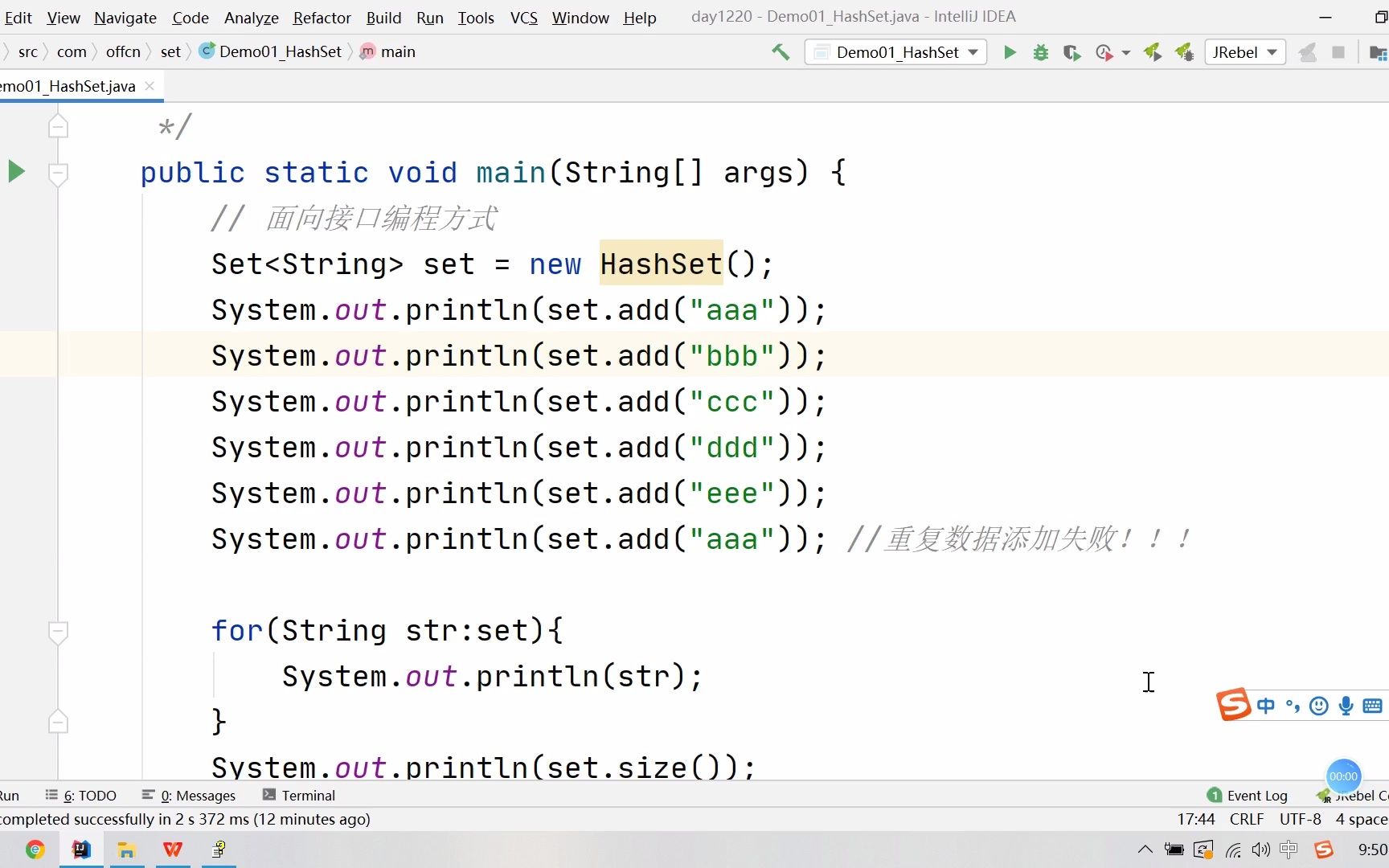Open Chrome from the Windows taskbar

[x=35, y=850]
